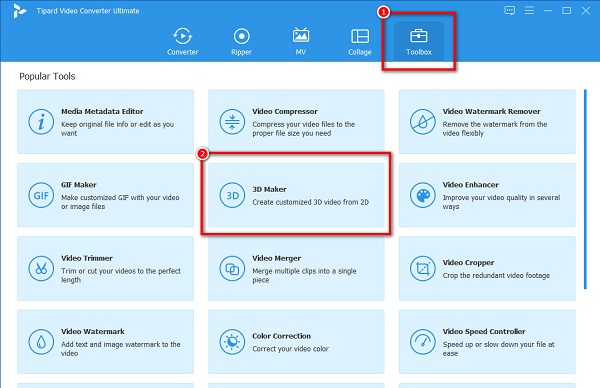The height and width of the screenshot is (388, 600).
Task: Click the Video Trimmer scissors icon
Action: tap(41, 269)
